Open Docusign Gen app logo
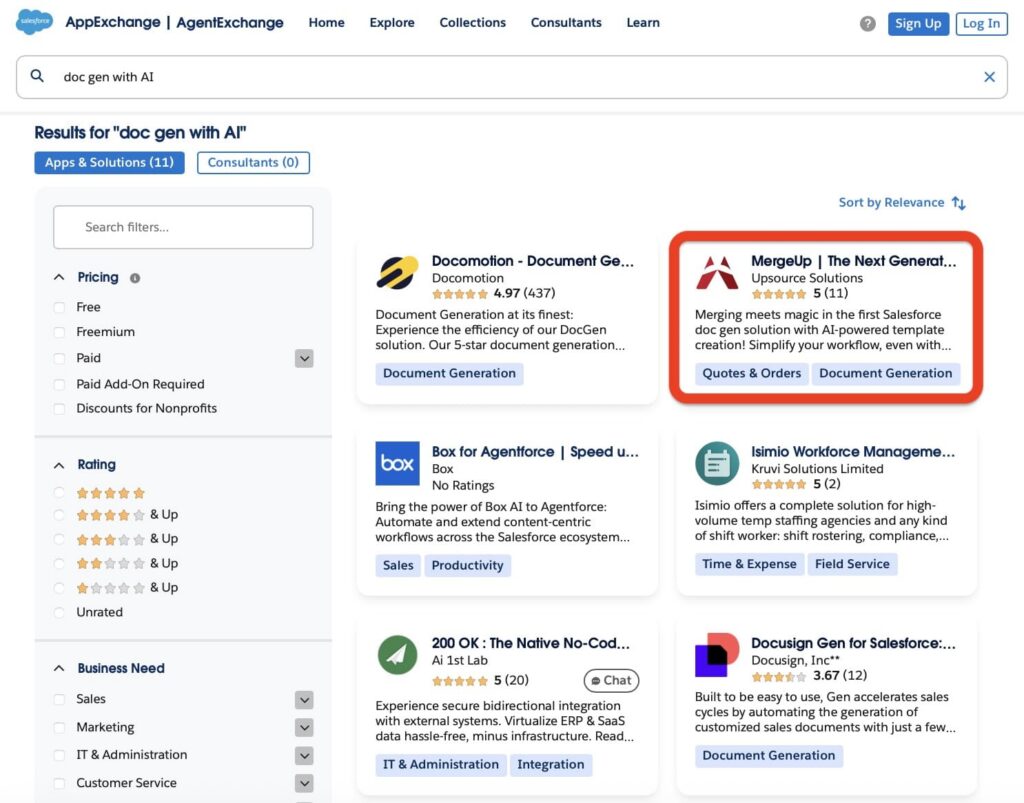 (717, 655)
